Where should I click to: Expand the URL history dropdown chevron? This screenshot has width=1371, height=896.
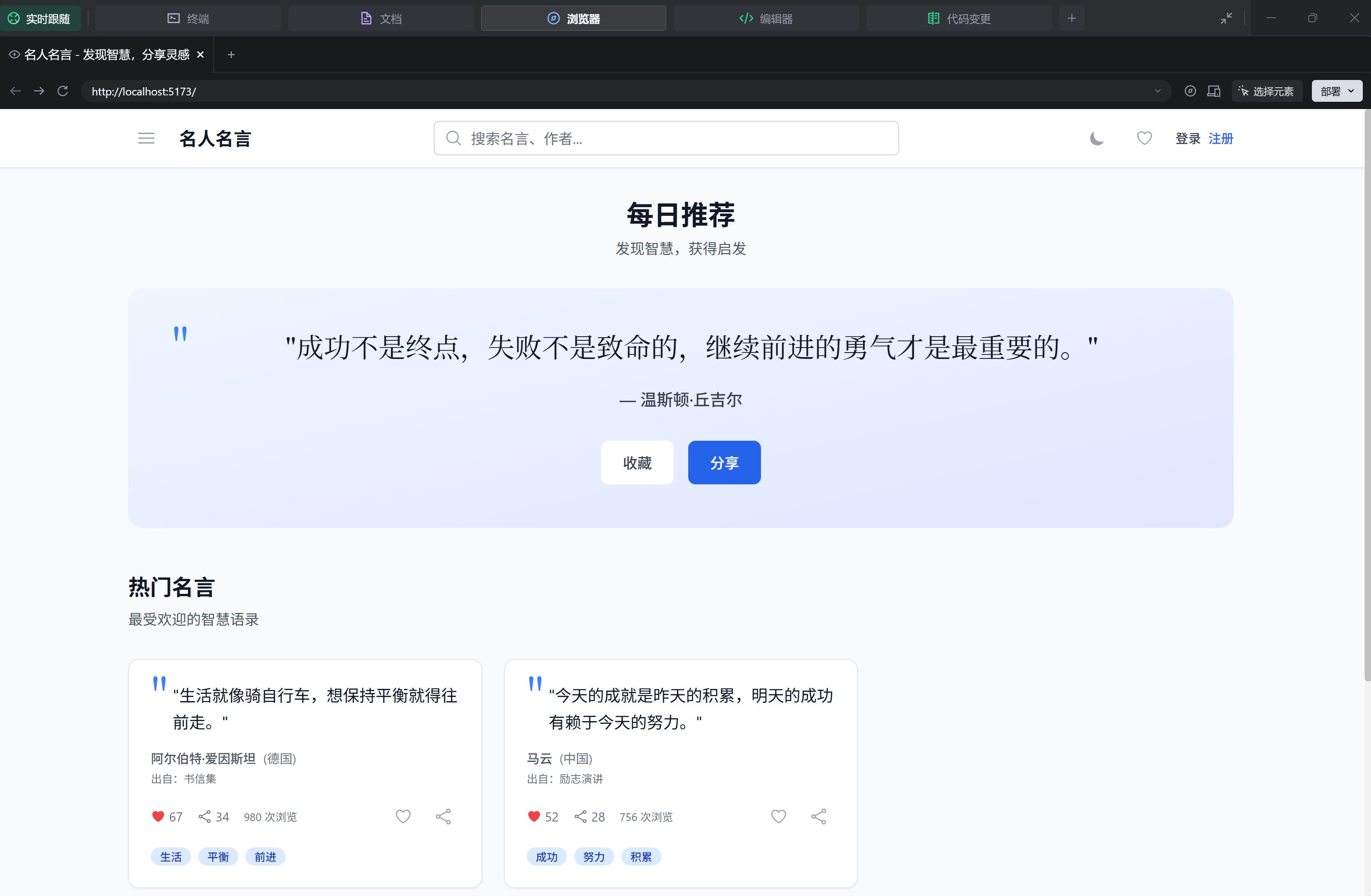tap(1157, 91)
